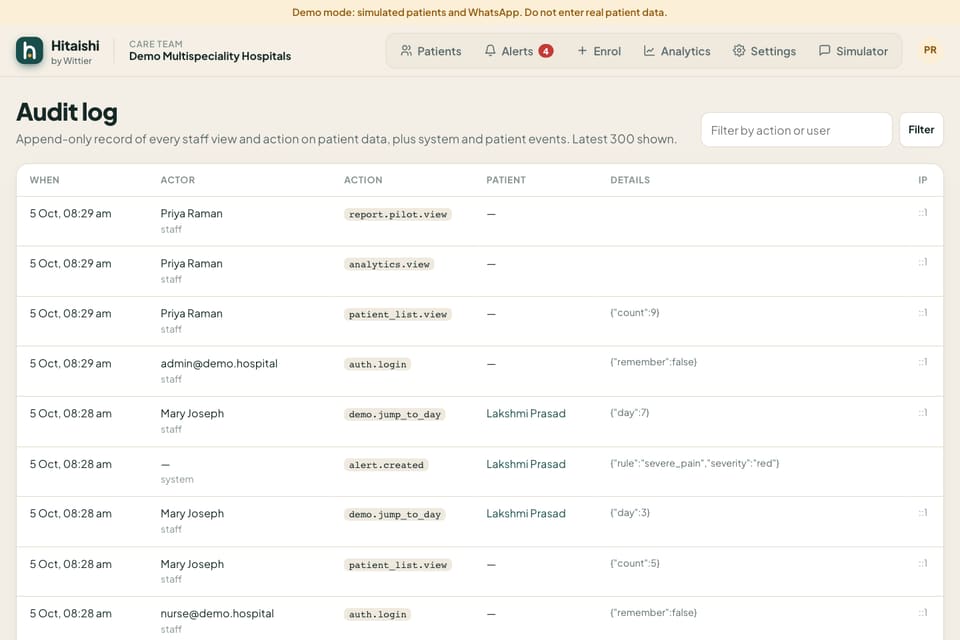
Task: Click the {"day":7} details value
Action: point(629,413)
